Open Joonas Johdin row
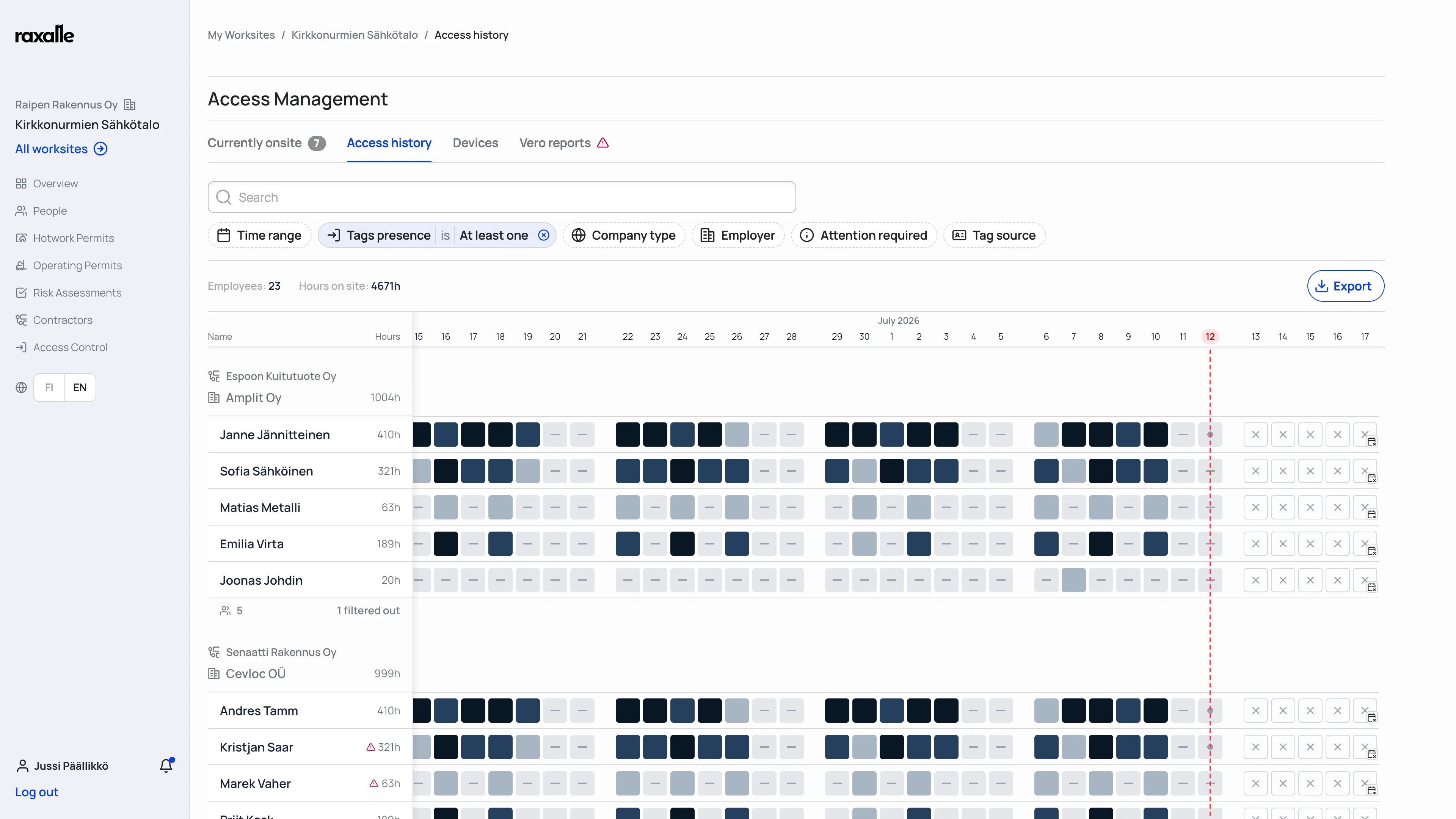This screenshot has width=1456, height=819. click(x=310, y=580)
